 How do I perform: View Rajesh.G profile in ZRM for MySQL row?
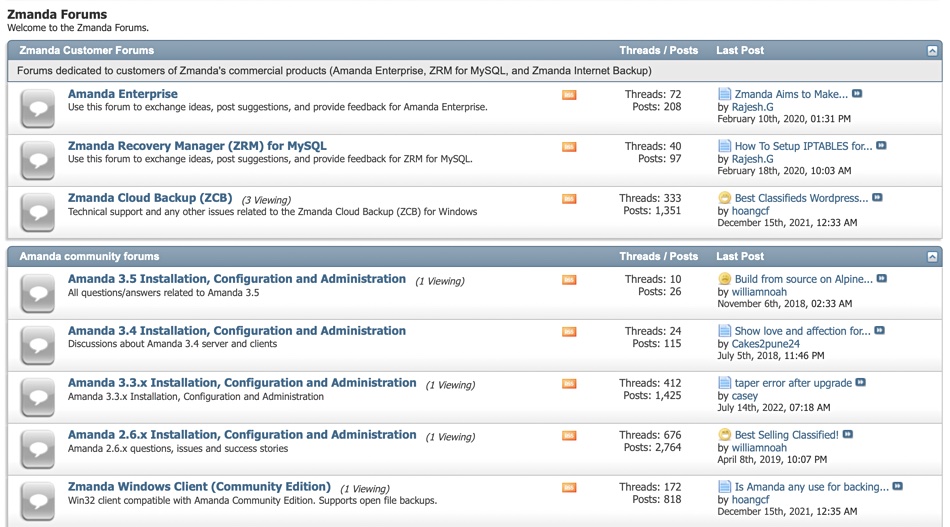click(752, 159)
